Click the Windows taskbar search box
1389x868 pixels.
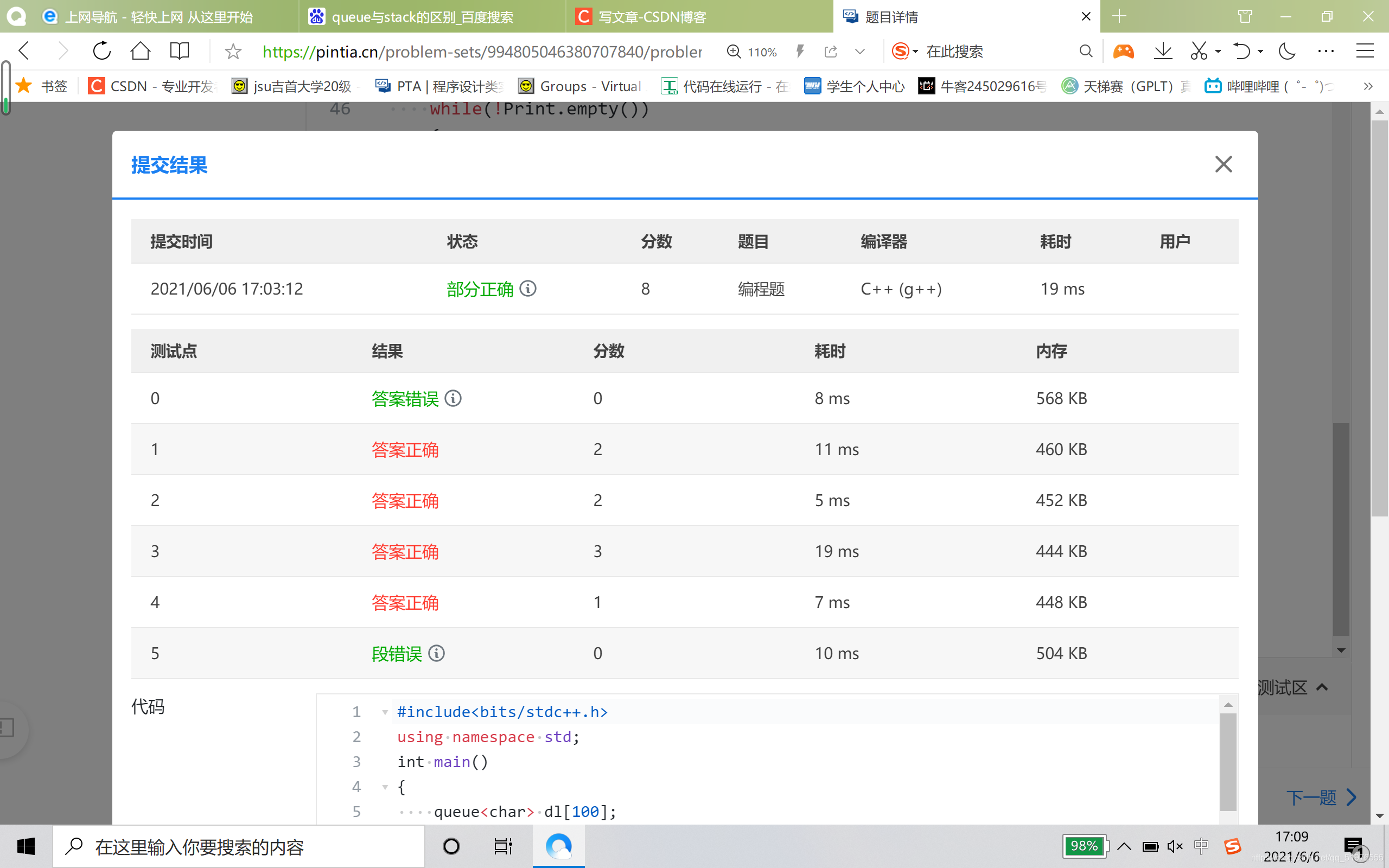239,846
